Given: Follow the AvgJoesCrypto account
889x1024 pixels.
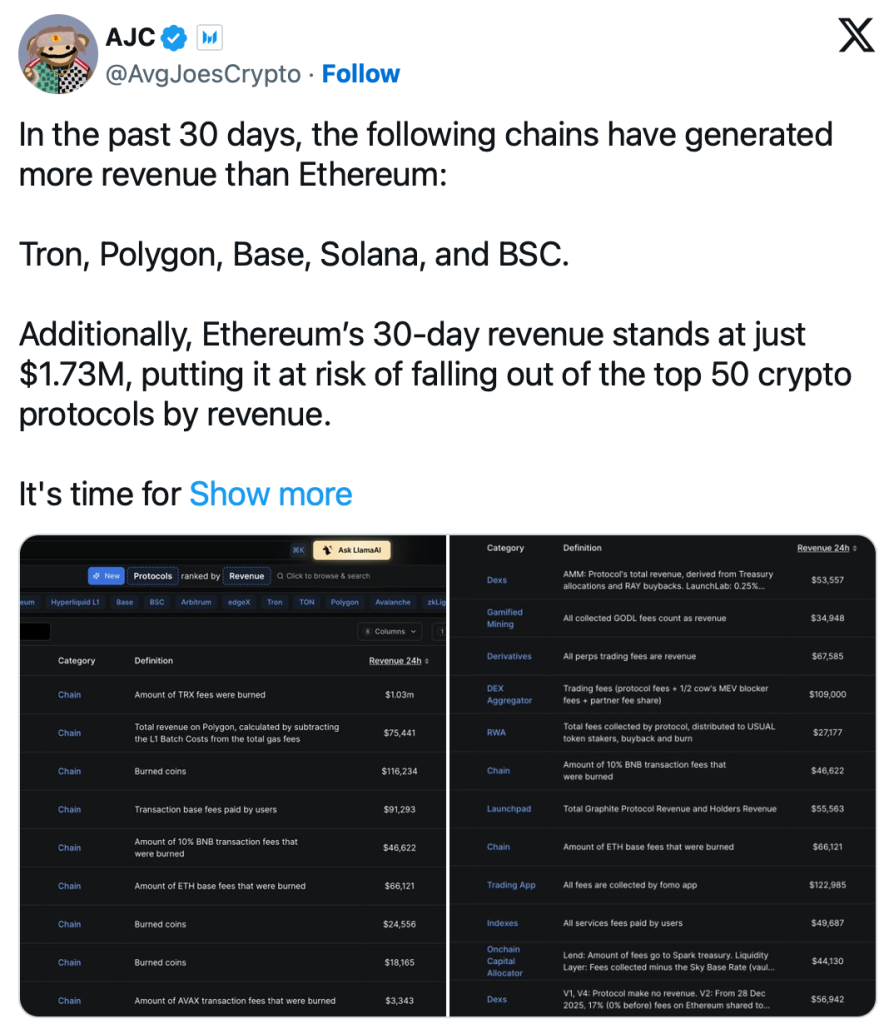Looking at the screenshot, I should [360, 74].
